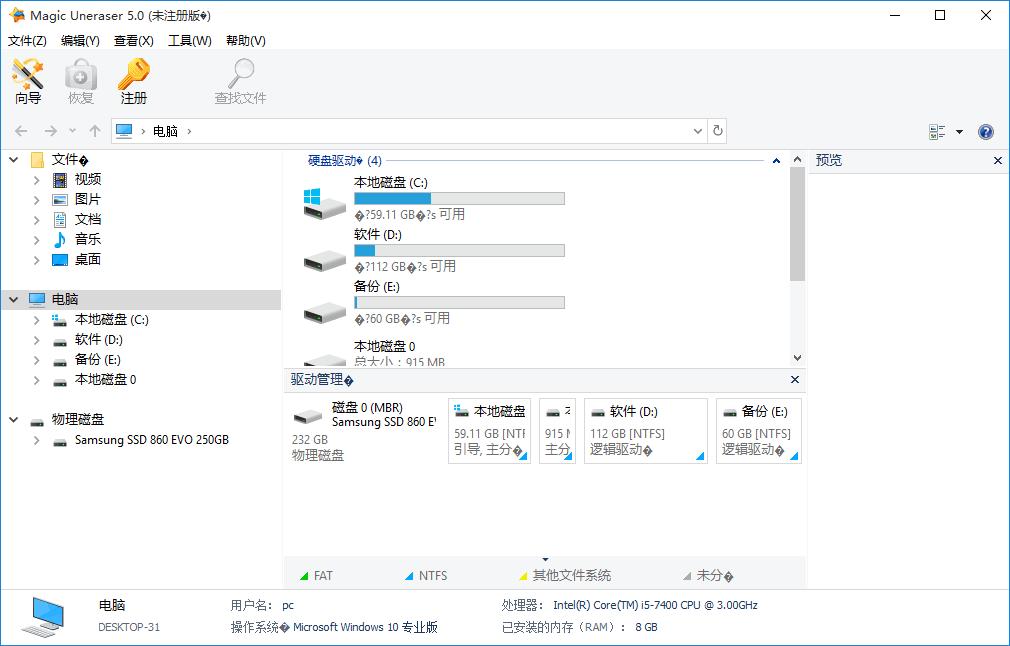
Task: Click the refresh button in address bar
Action: coord(717,131)
